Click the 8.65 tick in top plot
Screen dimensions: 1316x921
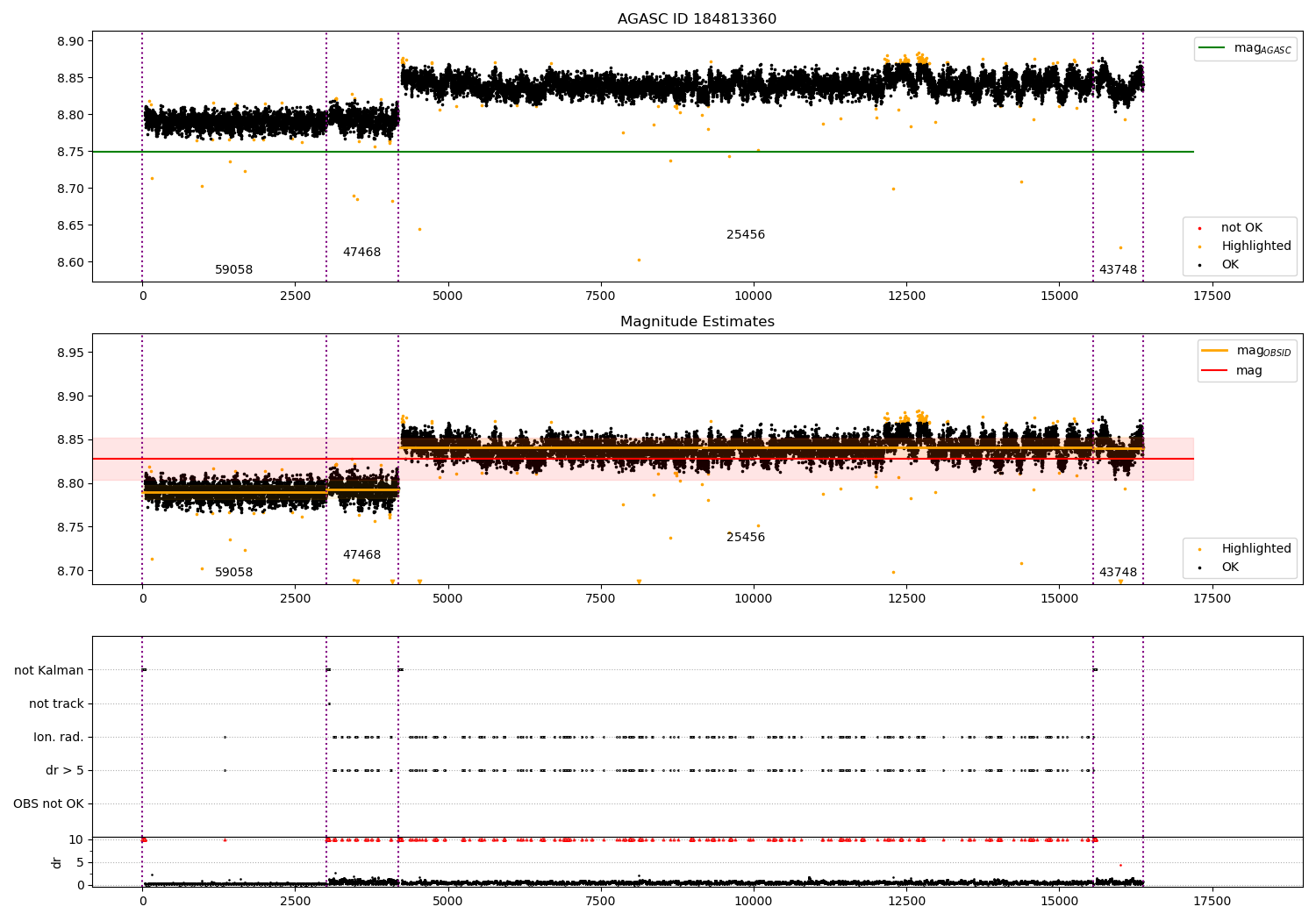coord(70,225)
